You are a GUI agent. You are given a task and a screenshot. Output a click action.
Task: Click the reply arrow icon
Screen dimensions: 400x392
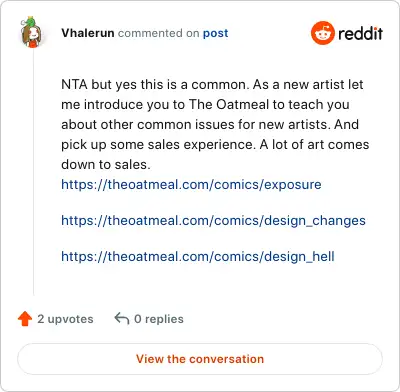[122, 318]
